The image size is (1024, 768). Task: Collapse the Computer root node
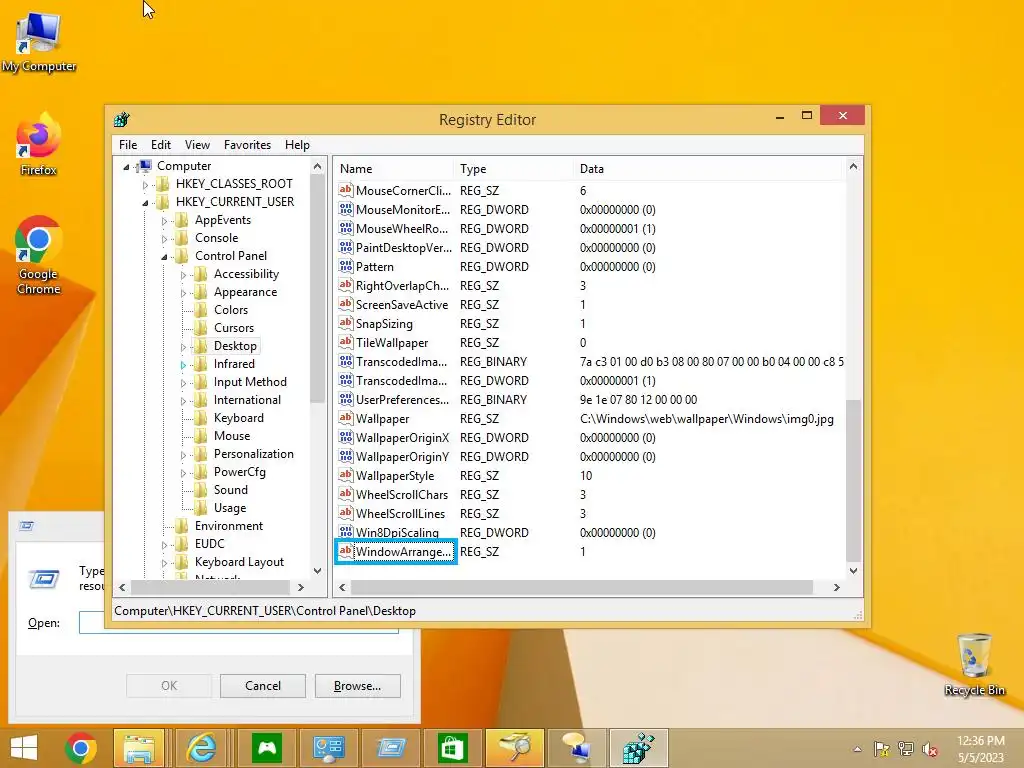[126, 167]
